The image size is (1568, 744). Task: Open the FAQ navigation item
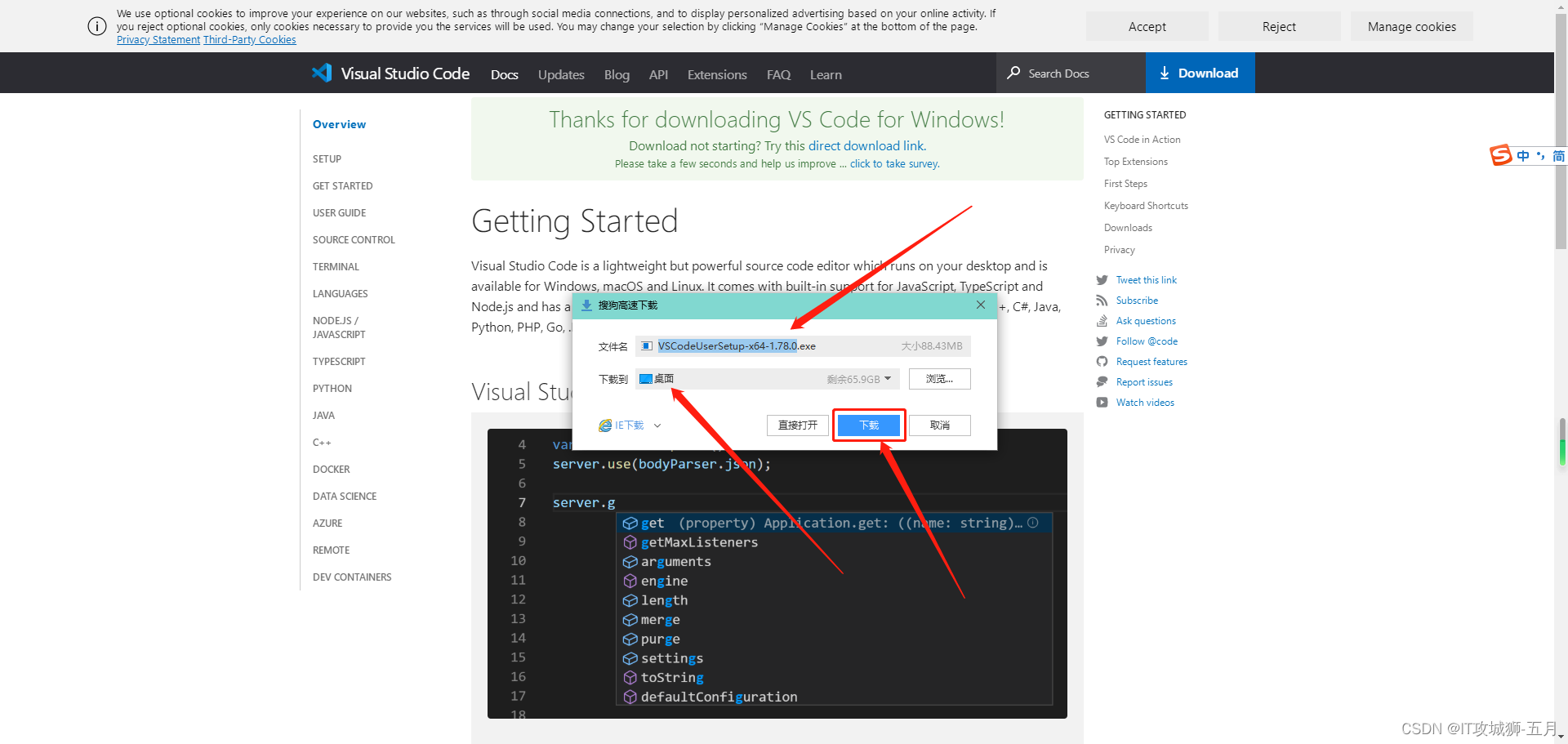pyautogui.click(x=778, y=74)
